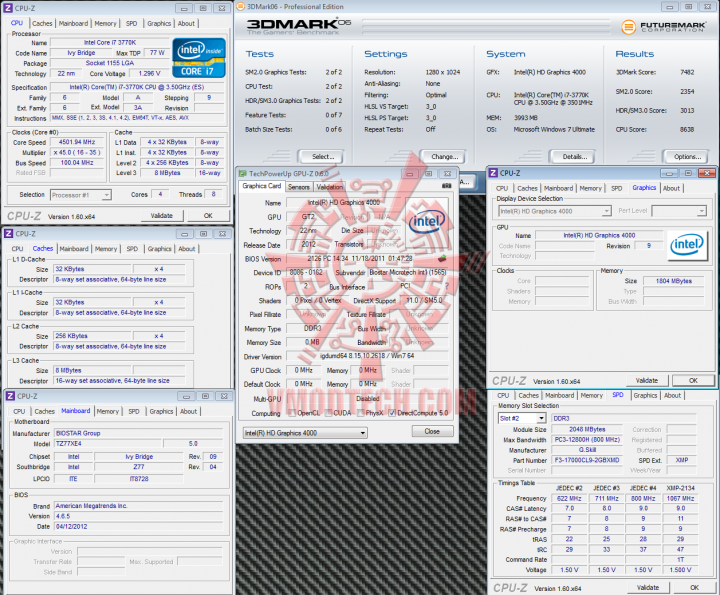
Task: Click the GPU-Z title bar app icon
Action: click(x=244, y=173)
